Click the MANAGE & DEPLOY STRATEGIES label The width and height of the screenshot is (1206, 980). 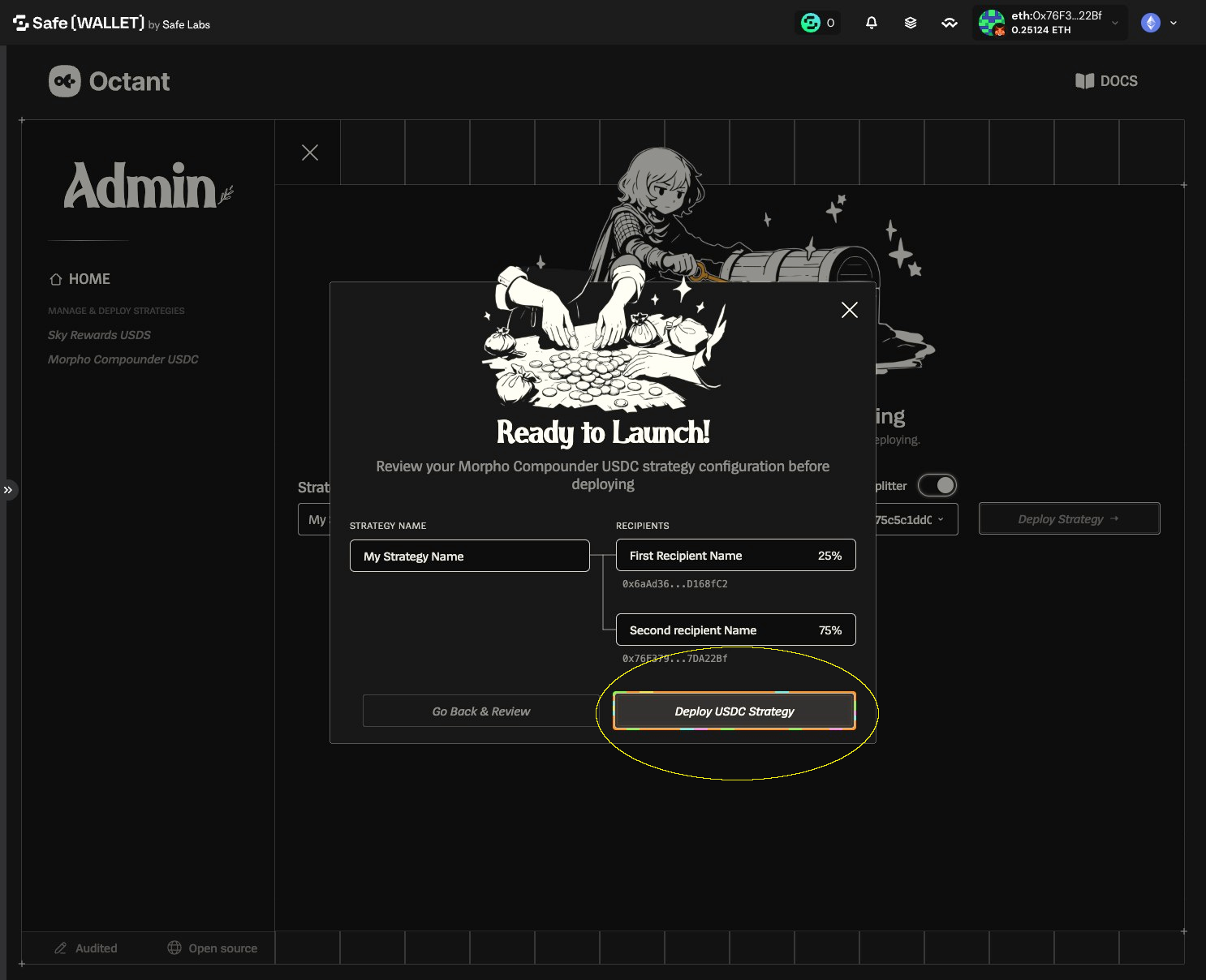pos(116,311)
